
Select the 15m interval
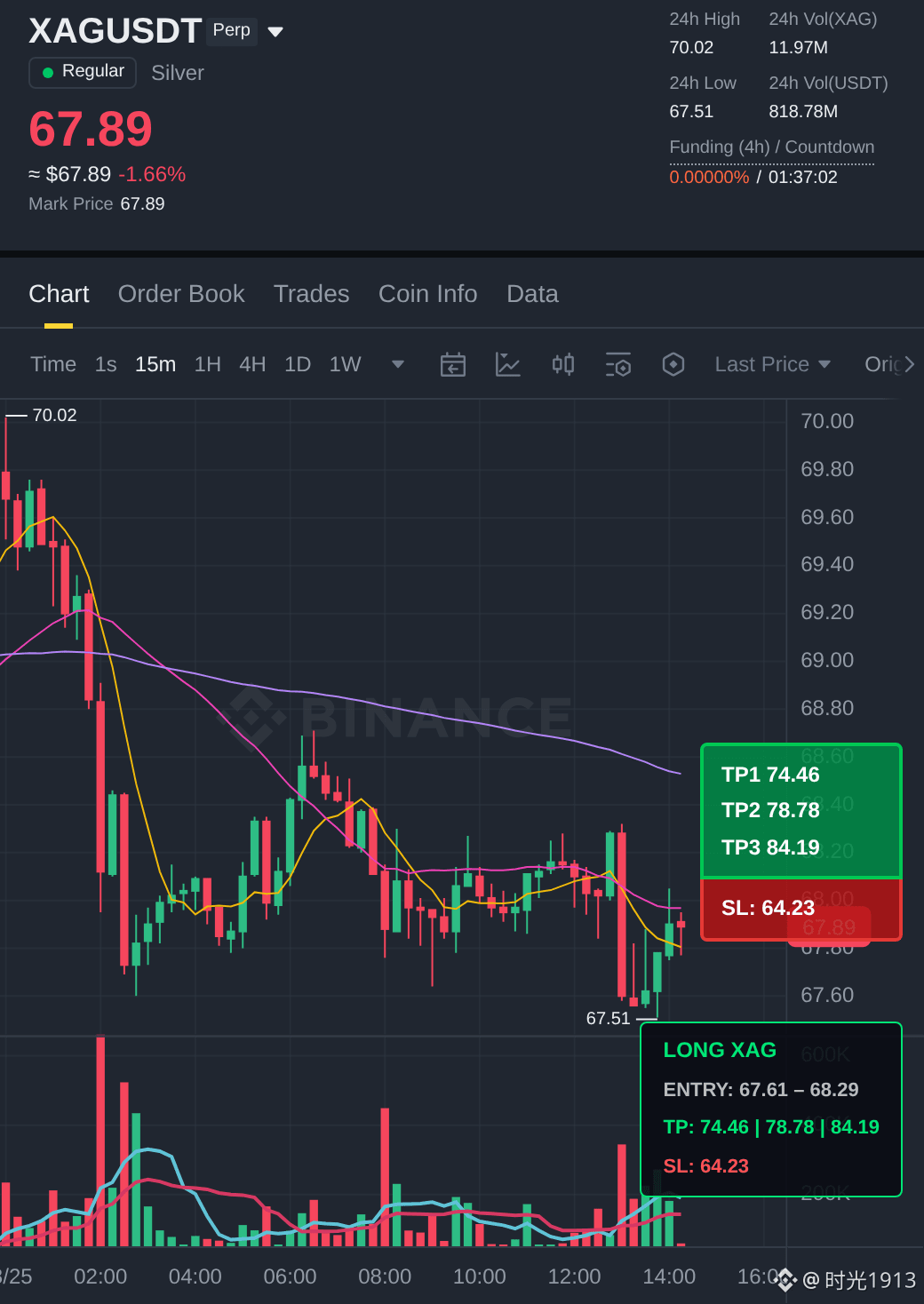pos(155,364)
